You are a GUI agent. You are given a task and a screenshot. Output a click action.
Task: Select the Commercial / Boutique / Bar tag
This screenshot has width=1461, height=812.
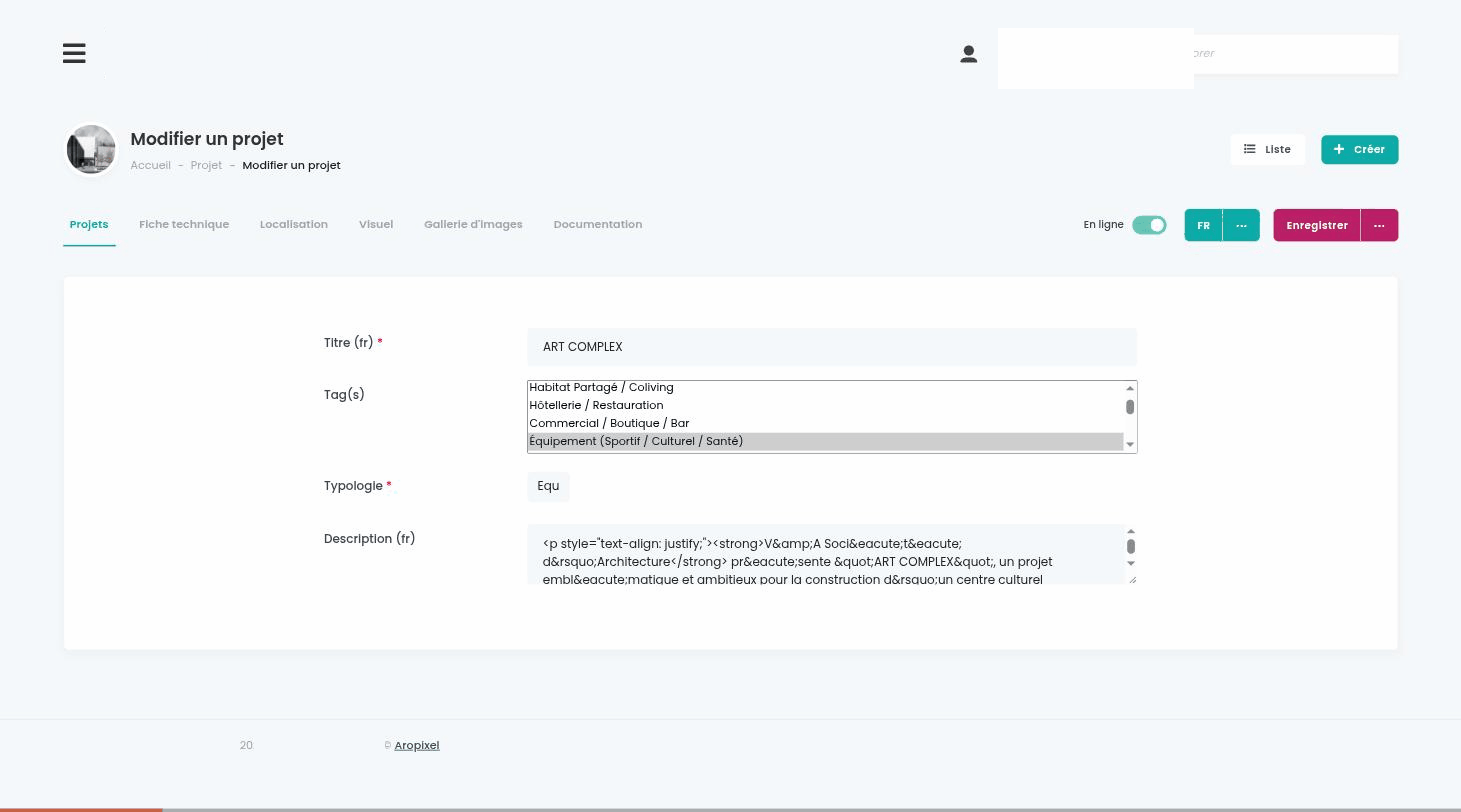[826, 423]
